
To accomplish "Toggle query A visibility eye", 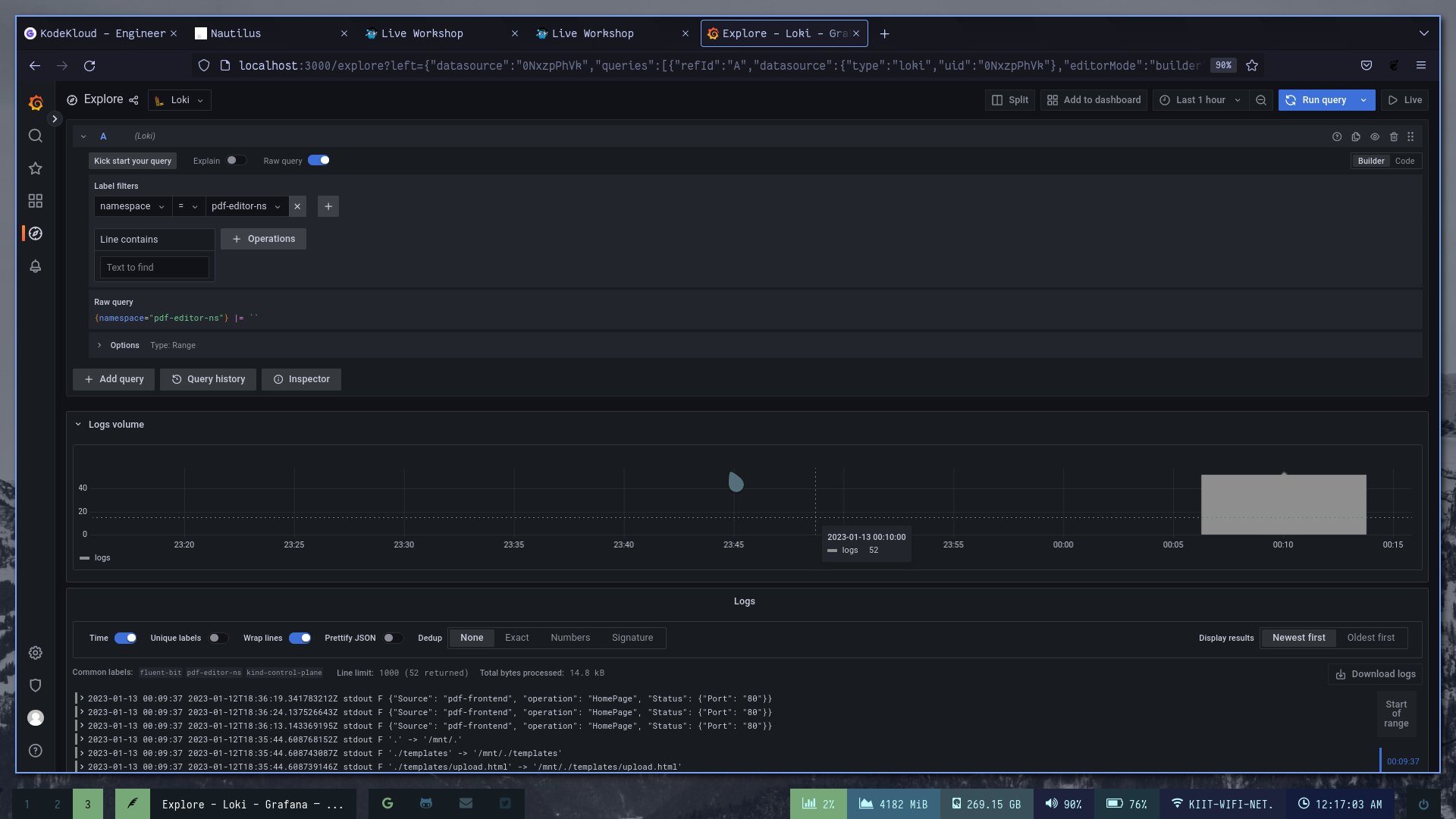I will coord(1375,136).
